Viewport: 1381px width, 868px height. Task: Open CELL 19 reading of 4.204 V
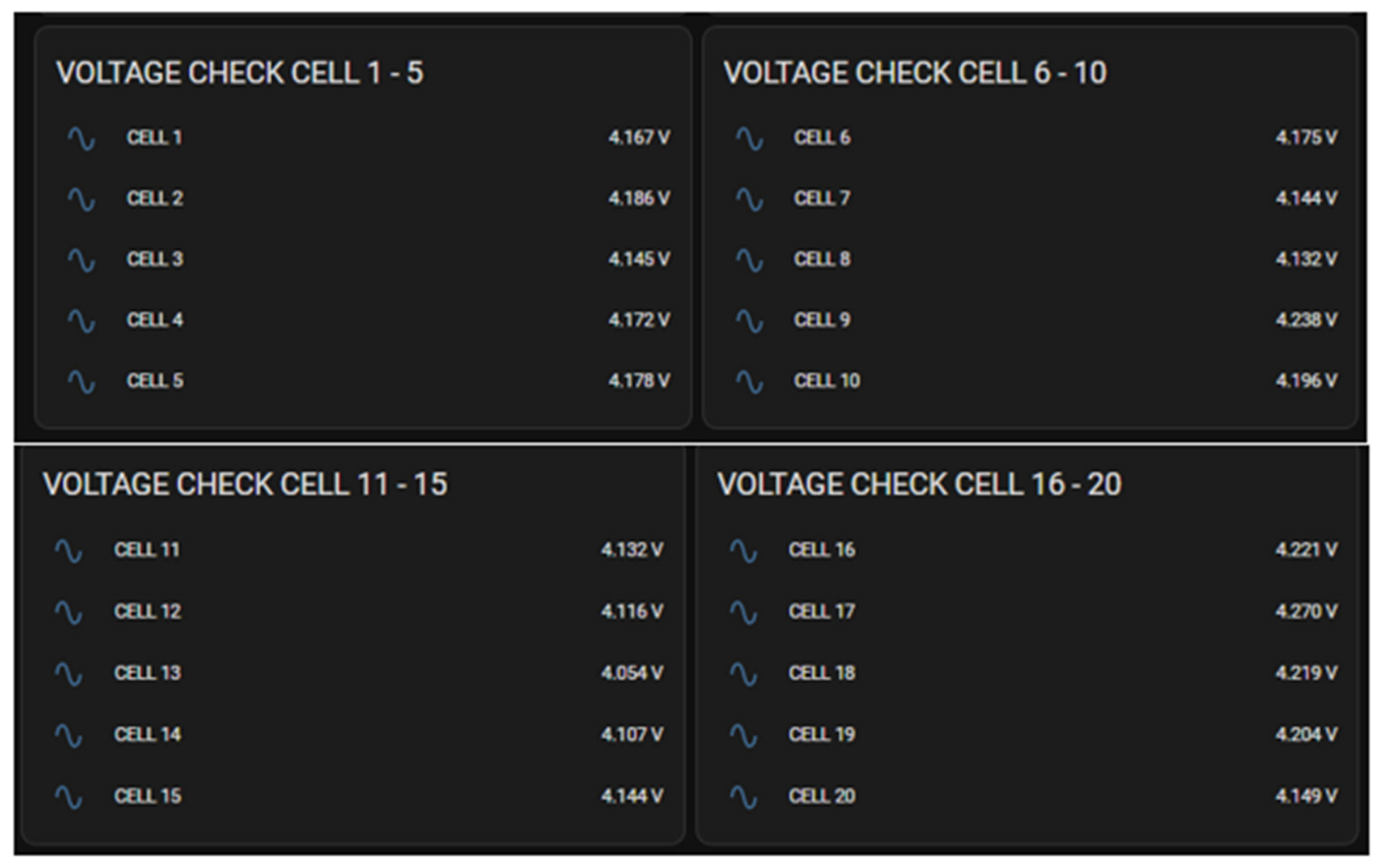(x=1306, y=734)
